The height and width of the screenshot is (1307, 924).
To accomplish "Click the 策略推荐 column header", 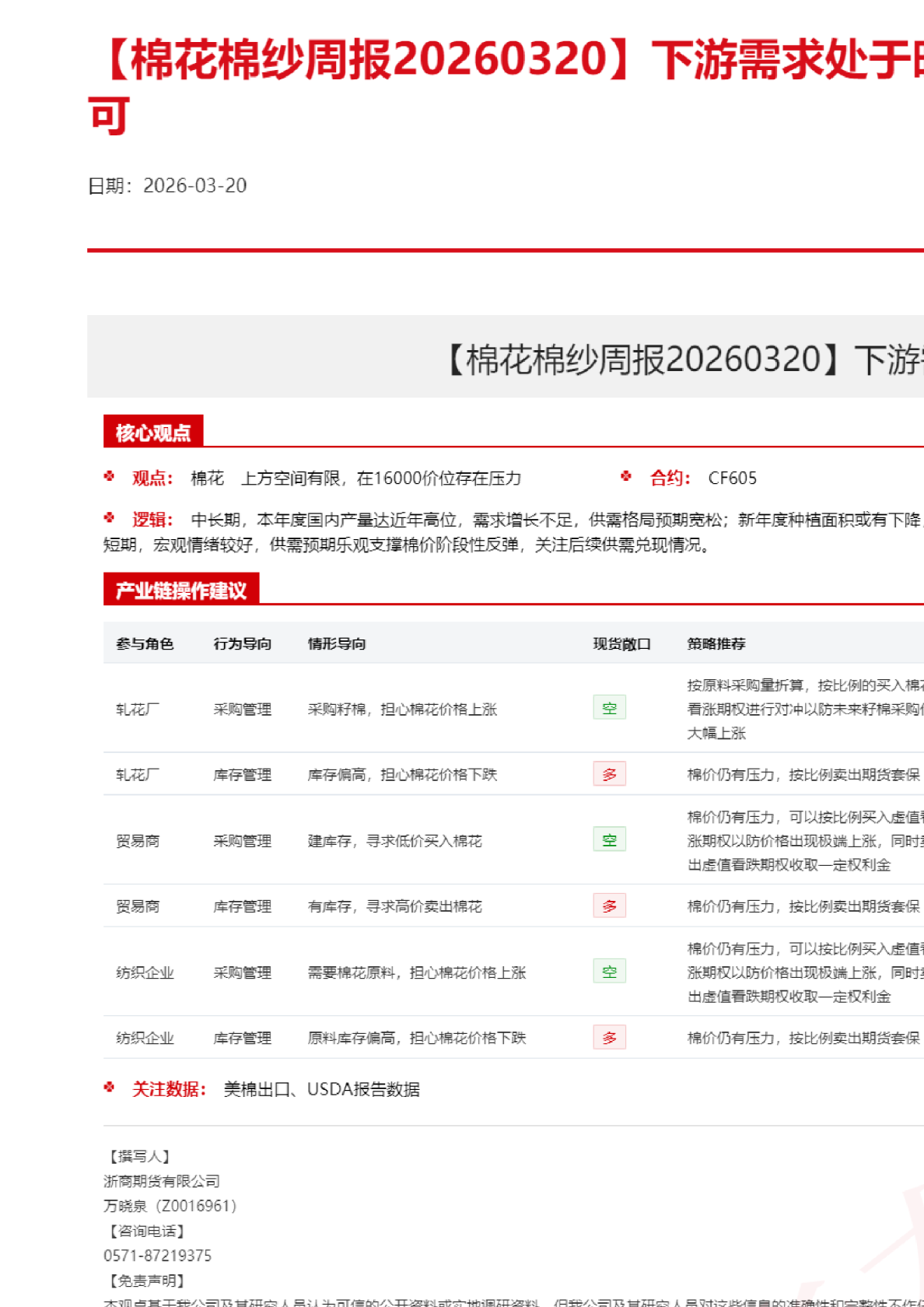I will [x=716, y=644].
